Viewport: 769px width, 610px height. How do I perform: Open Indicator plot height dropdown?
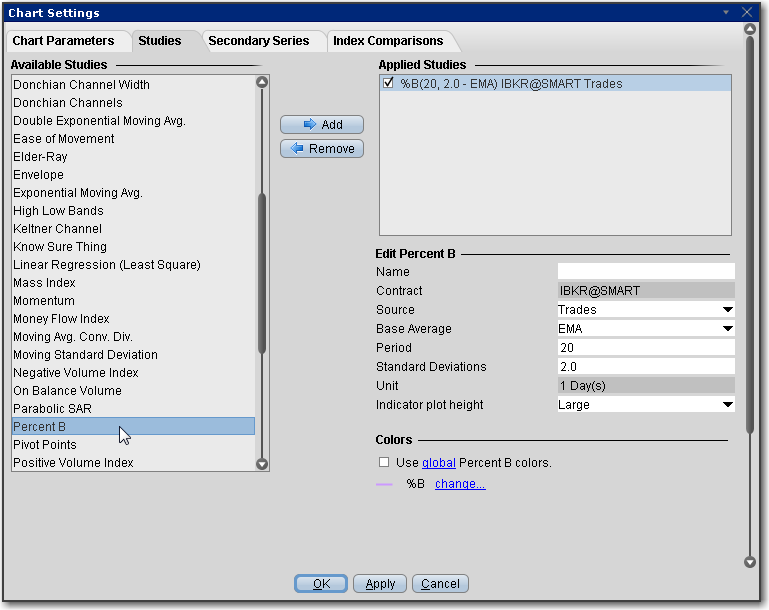click(x=727, y=405)
